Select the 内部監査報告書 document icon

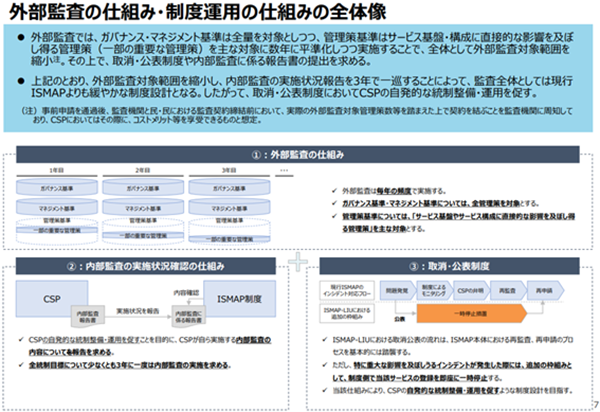tap(88, 316)
